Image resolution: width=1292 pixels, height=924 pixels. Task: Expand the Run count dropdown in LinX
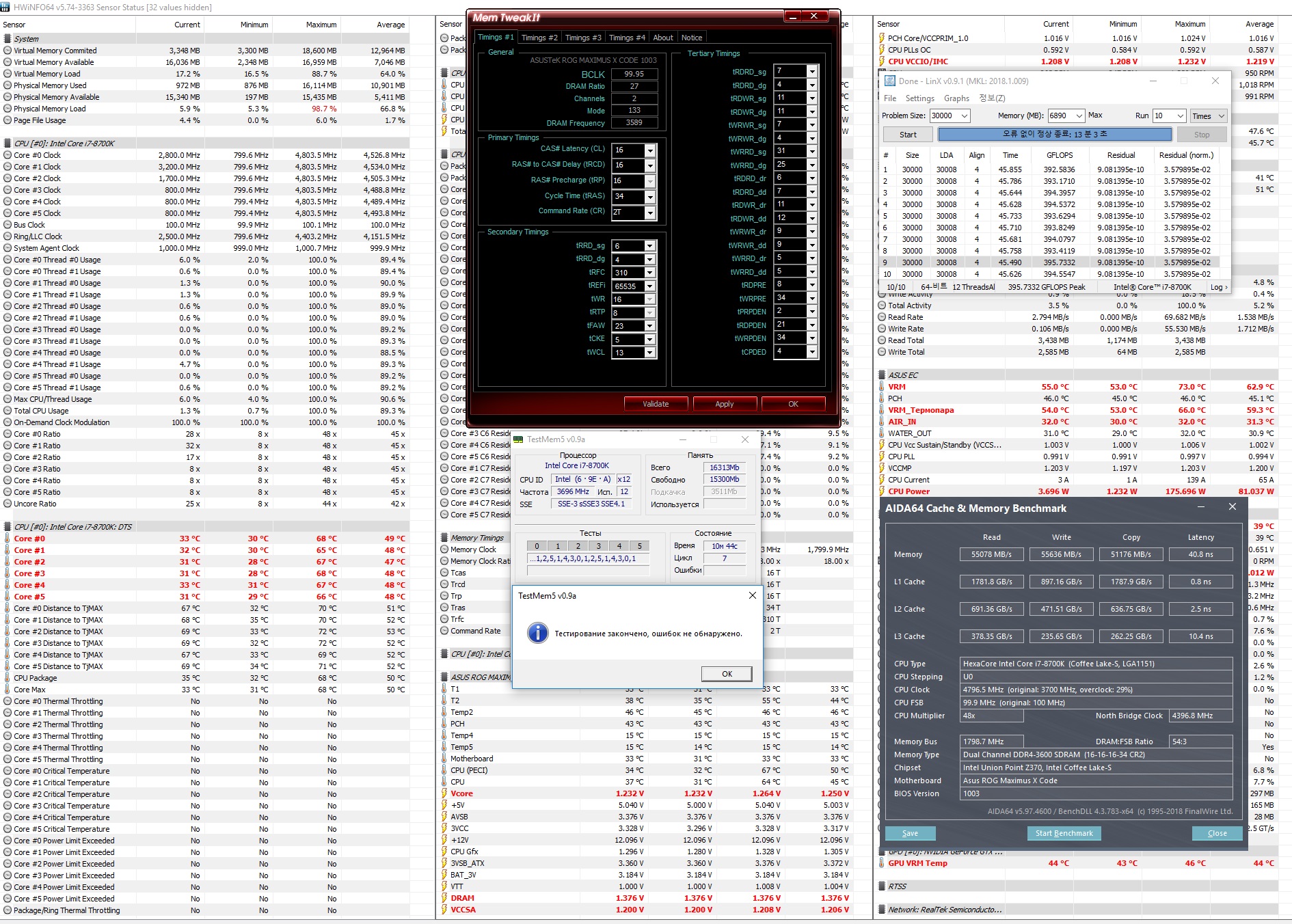pos(1179,116)
